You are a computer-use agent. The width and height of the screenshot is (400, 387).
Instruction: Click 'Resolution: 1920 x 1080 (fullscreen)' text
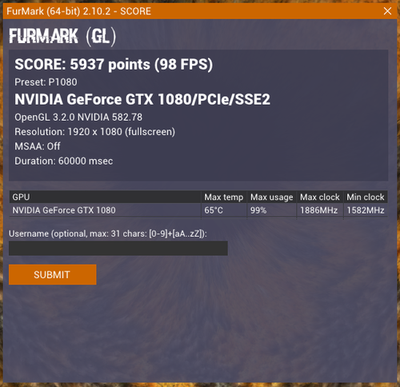[95, 132]
